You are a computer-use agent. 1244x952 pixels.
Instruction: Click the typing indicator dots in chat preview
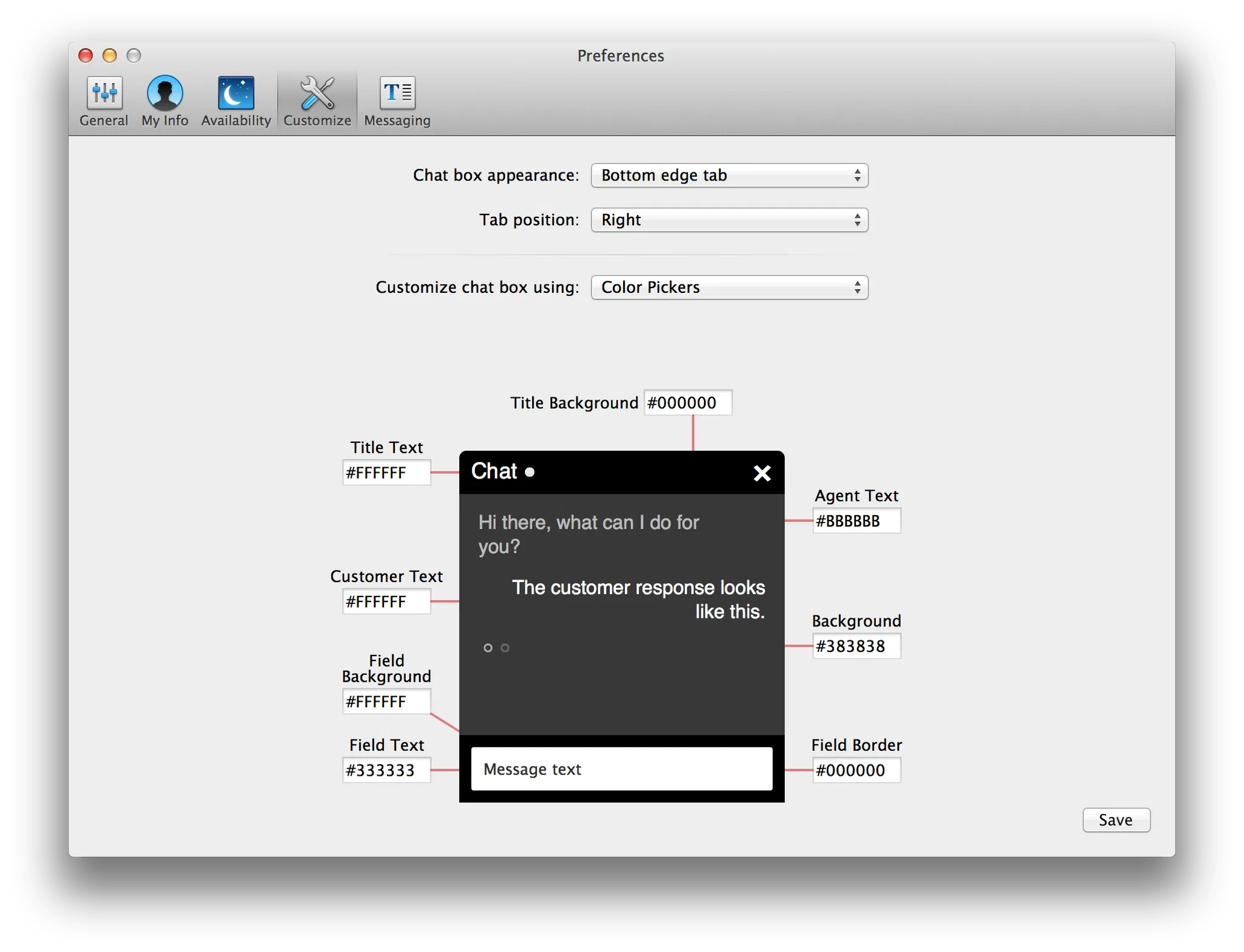point(496,648)
